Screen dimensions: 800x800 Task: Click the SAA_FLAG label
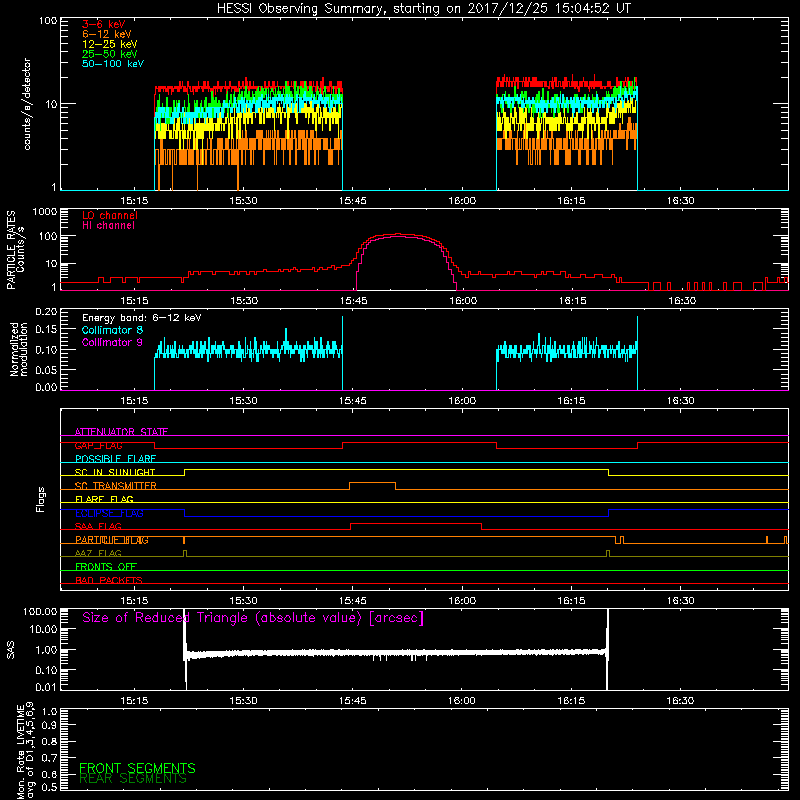[98, 527]
